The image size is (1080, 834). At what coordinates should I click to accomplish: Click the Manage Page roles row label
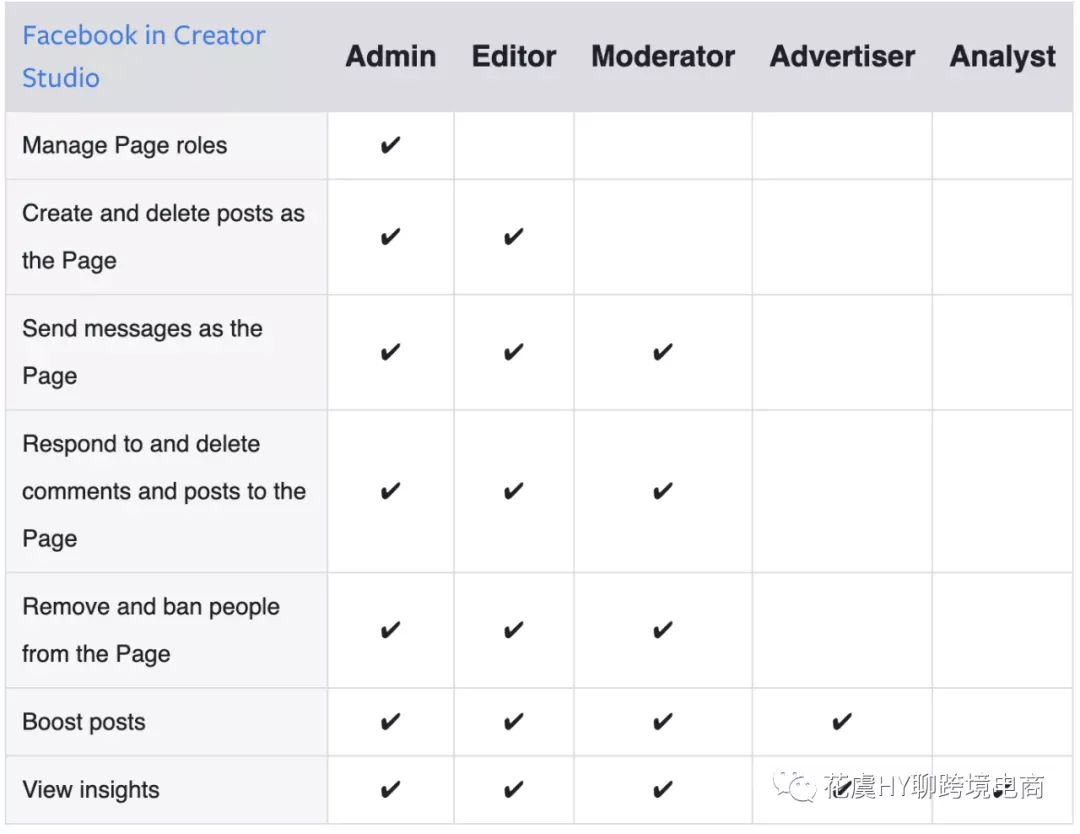[125, 146]
